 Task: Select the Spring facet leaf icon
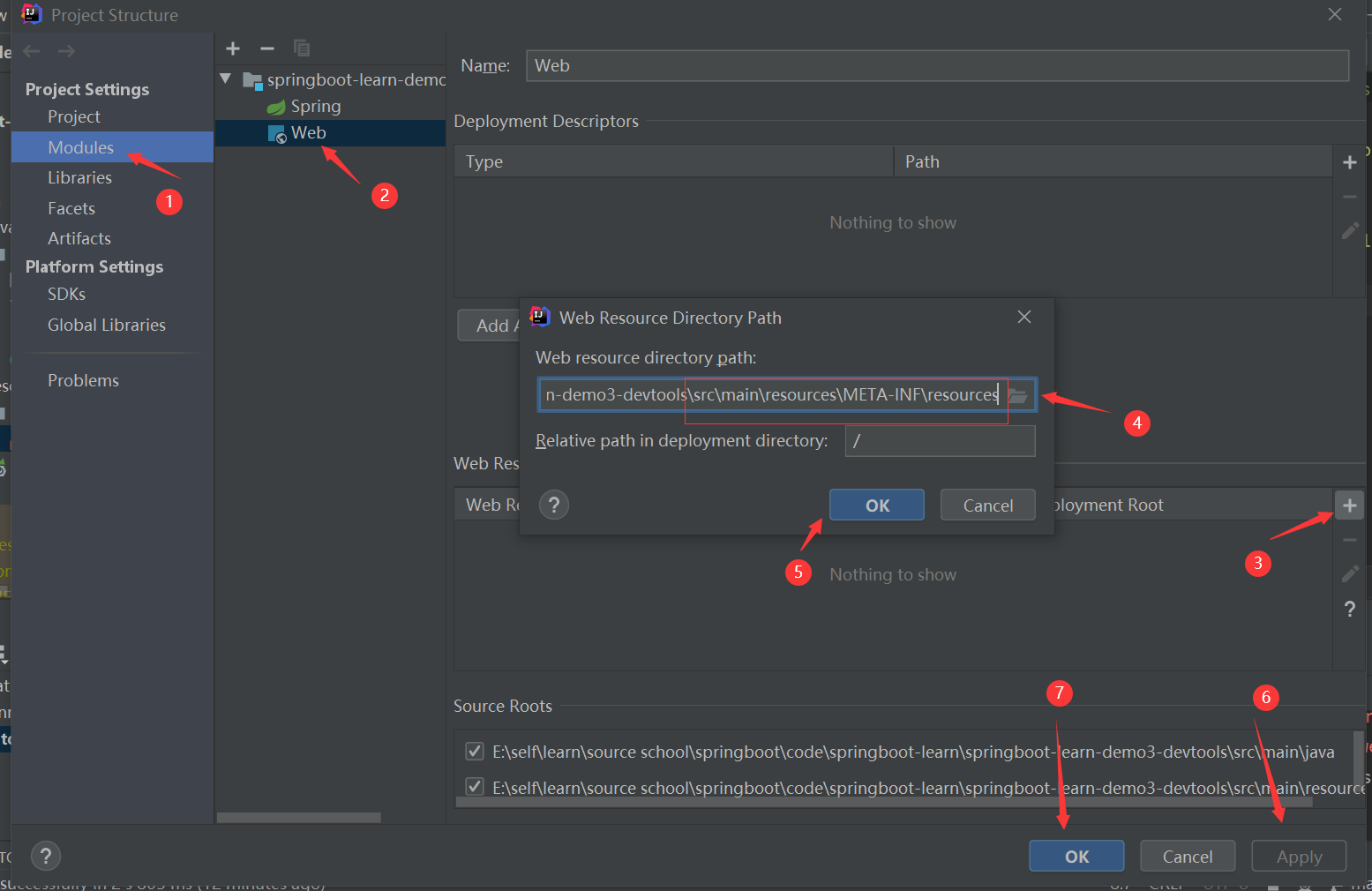click(x=276, y=107)
